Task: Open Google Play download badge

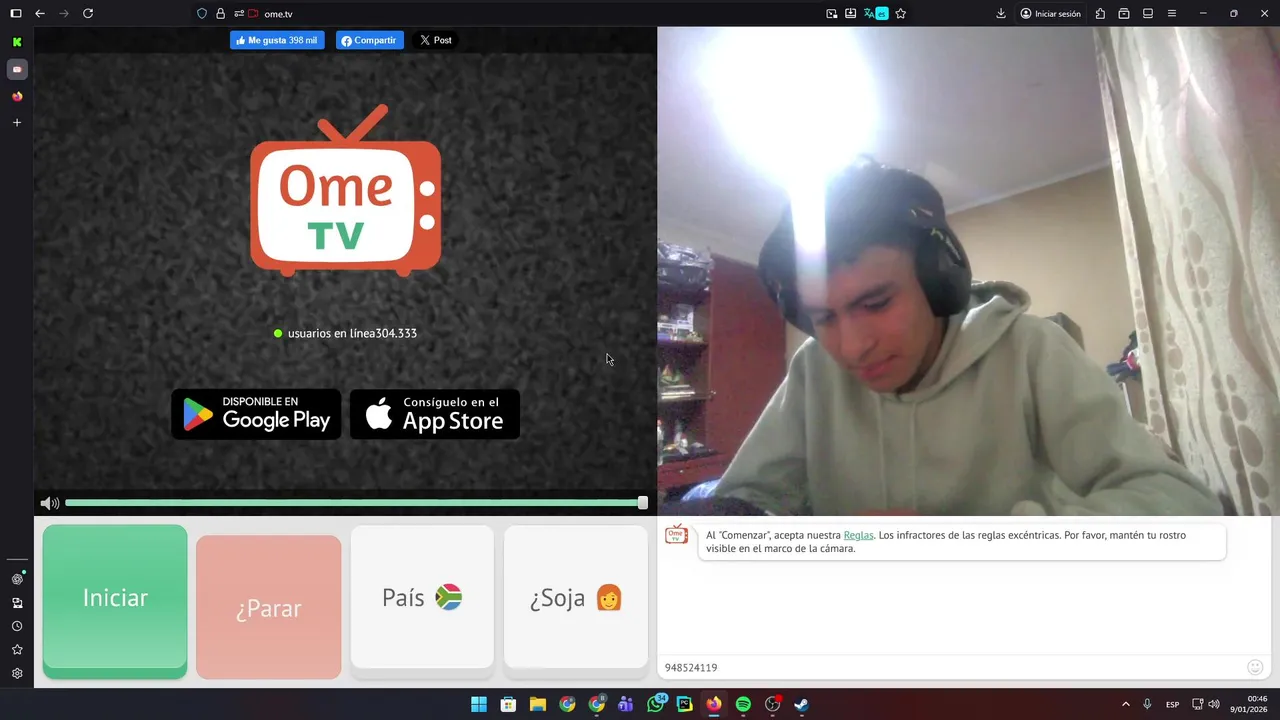Action: (256, 414)
